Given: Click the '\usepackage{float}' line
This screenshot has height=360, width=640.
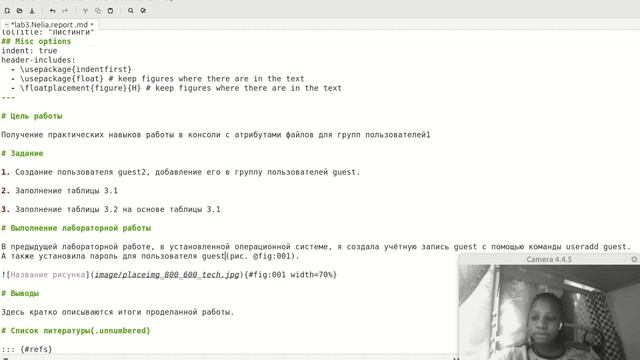Looking at the screenshot, I should coord(158,79).
